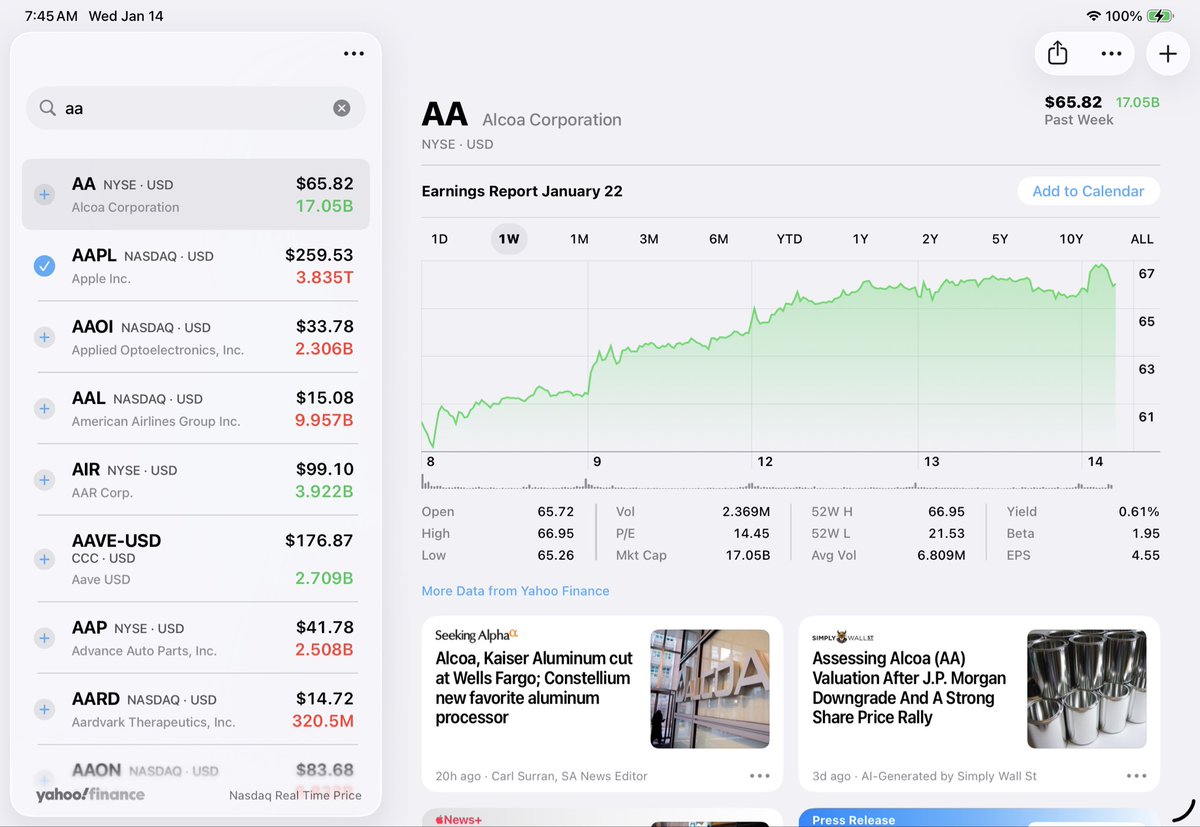Open the Apple News+ story card
This screenshot has height=827, width=1200.
(602, 817)
